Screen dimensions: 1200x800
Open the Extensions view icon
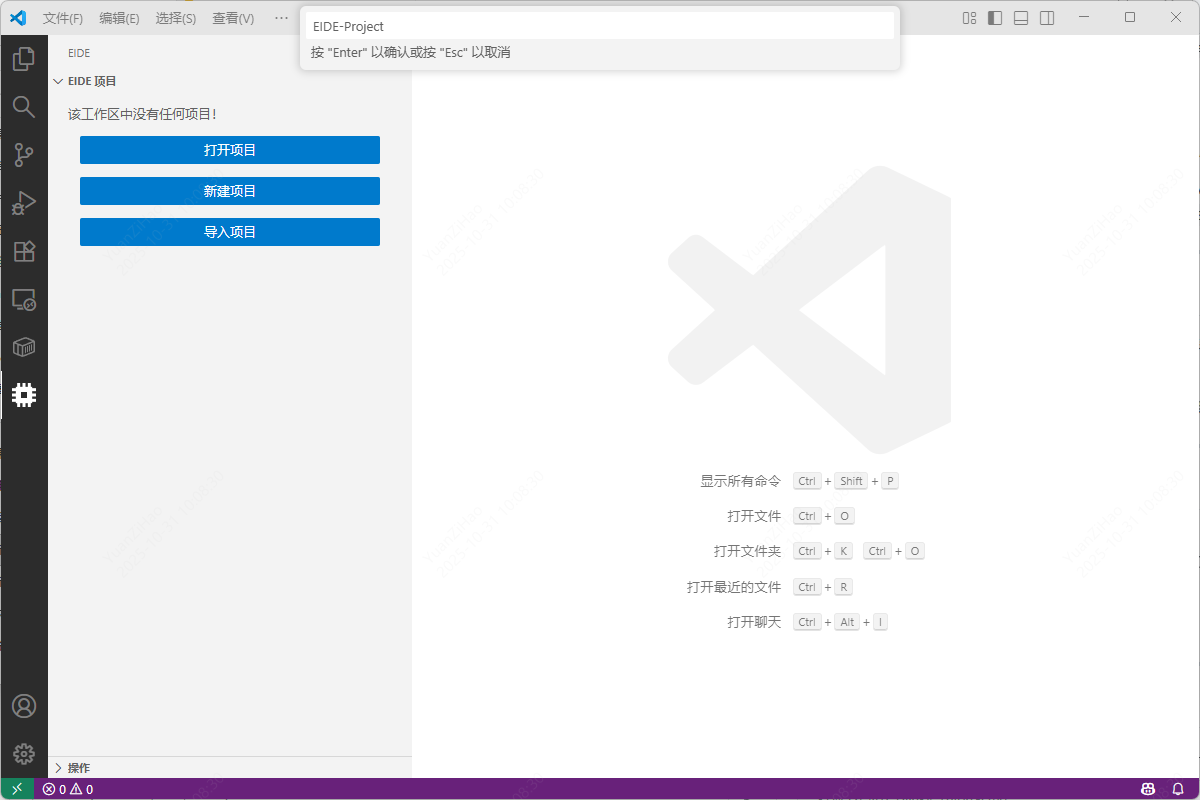click(x=24, y=251)
